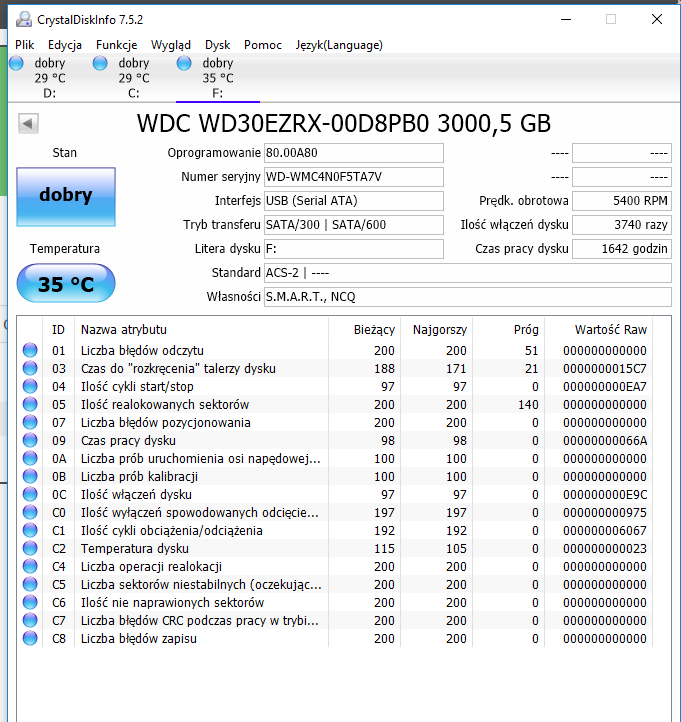
Task: Select the 'Liczba błędów zapisu' attribute name
Action: coord(139,638)
